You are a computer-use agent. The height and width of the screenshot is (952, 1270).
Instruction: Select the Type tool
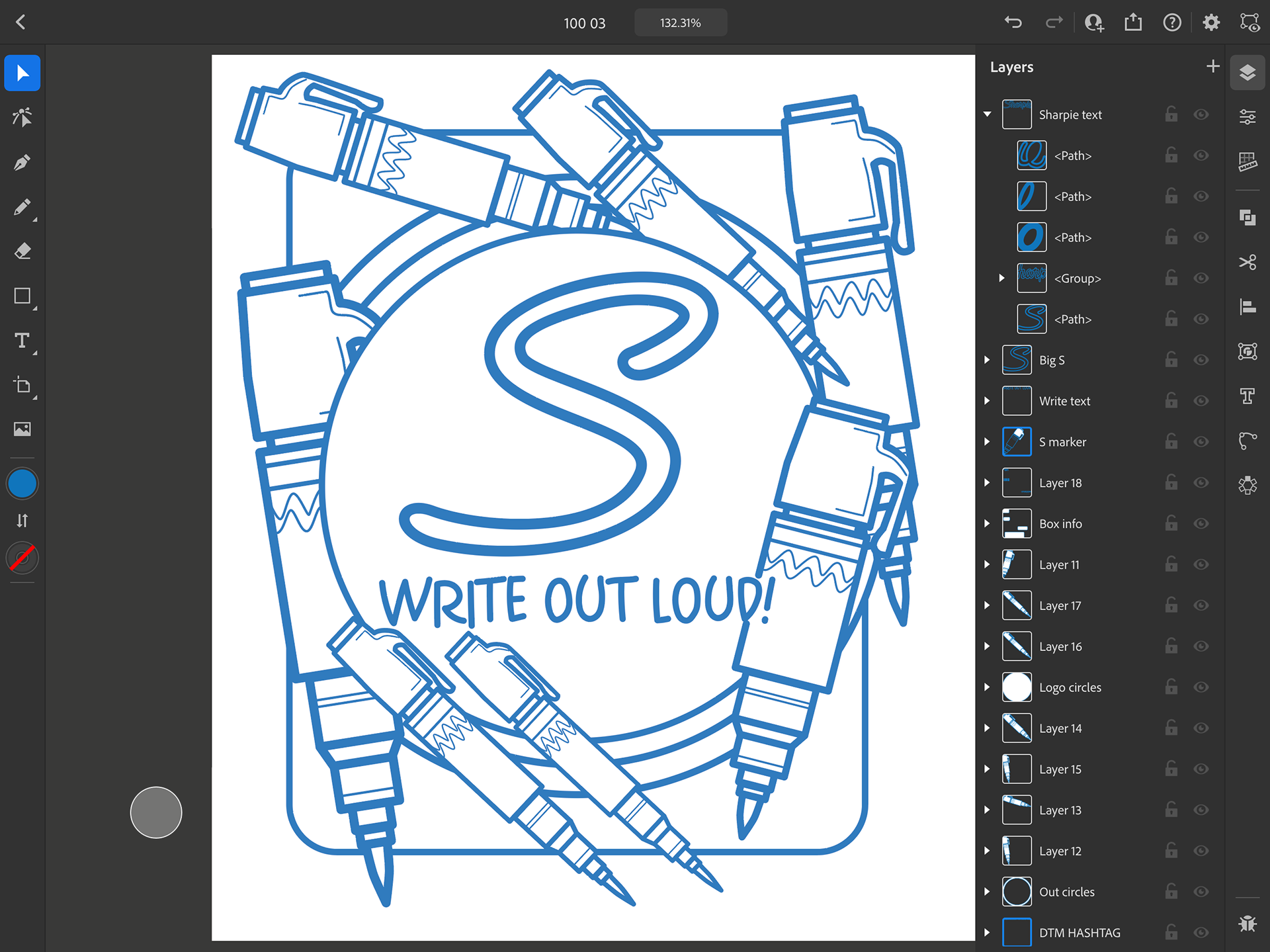click(x=22, y=341)
